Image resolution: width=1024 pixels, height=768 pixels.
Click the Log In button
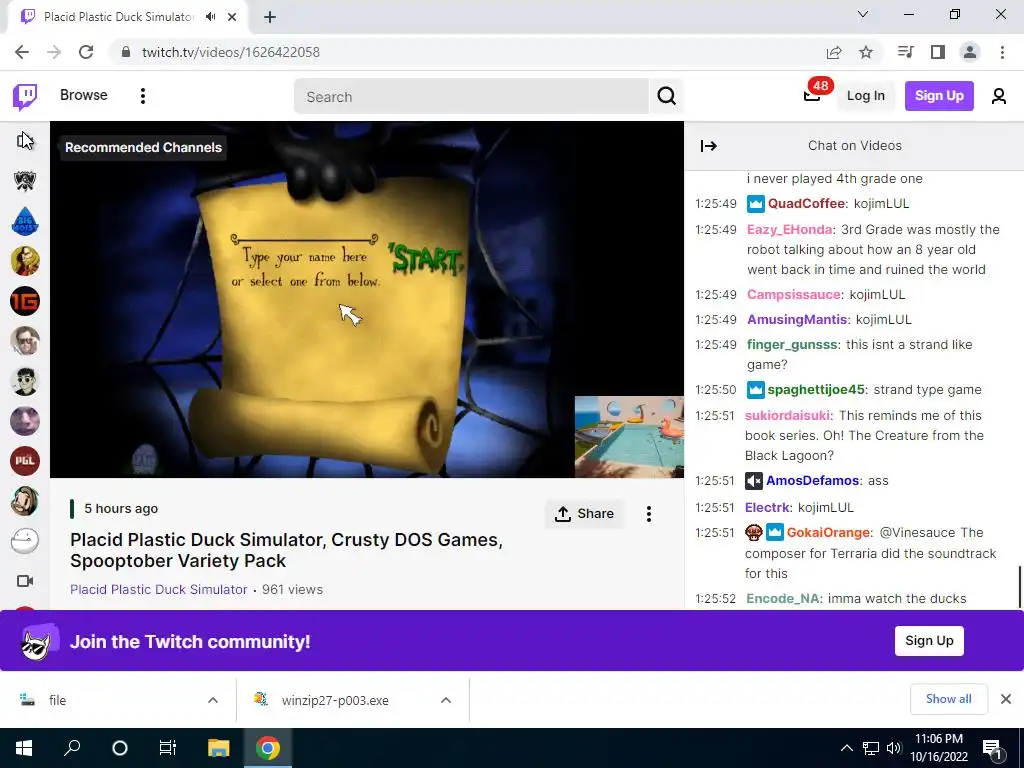pos(865,96)
